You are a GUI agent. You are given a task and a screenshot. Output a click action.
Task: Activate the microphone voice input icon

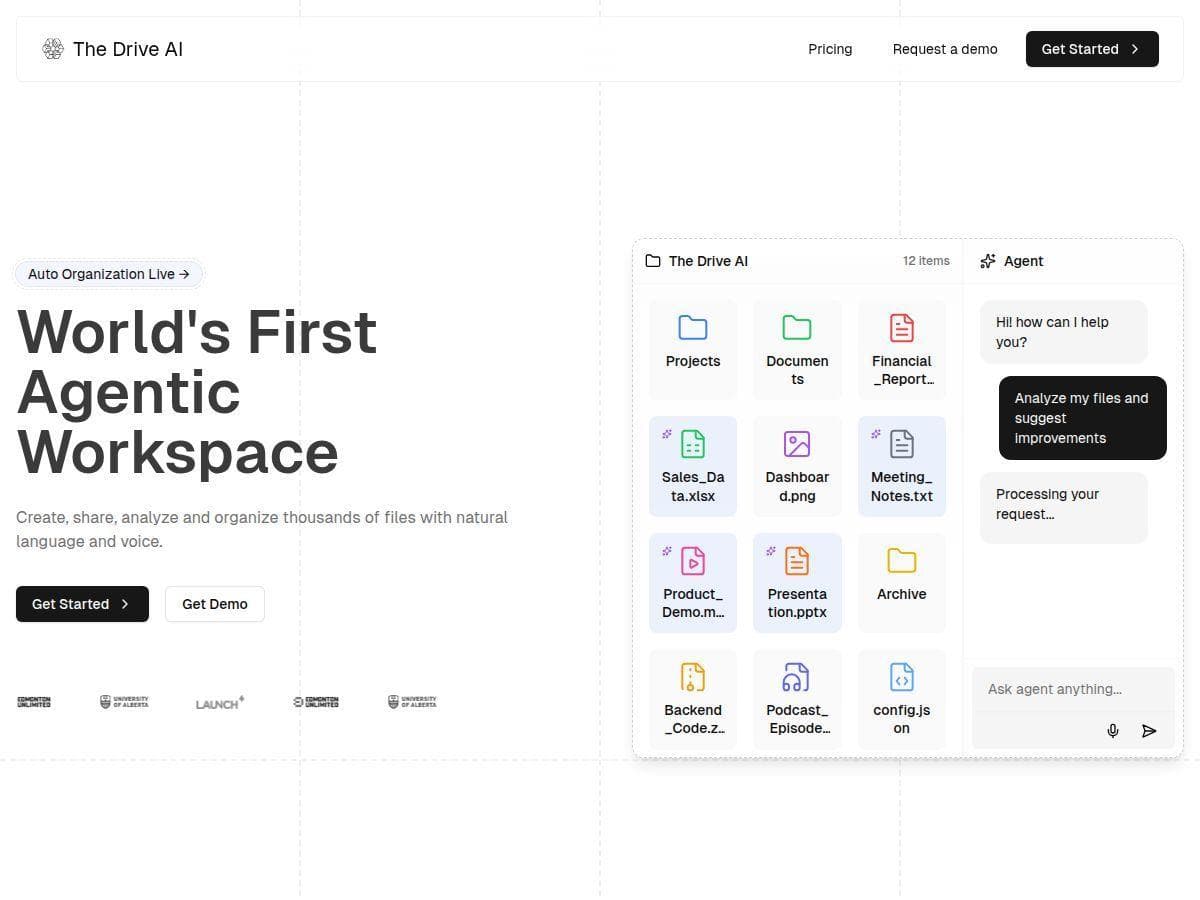pyautogui.click(x=1113, y=730)
